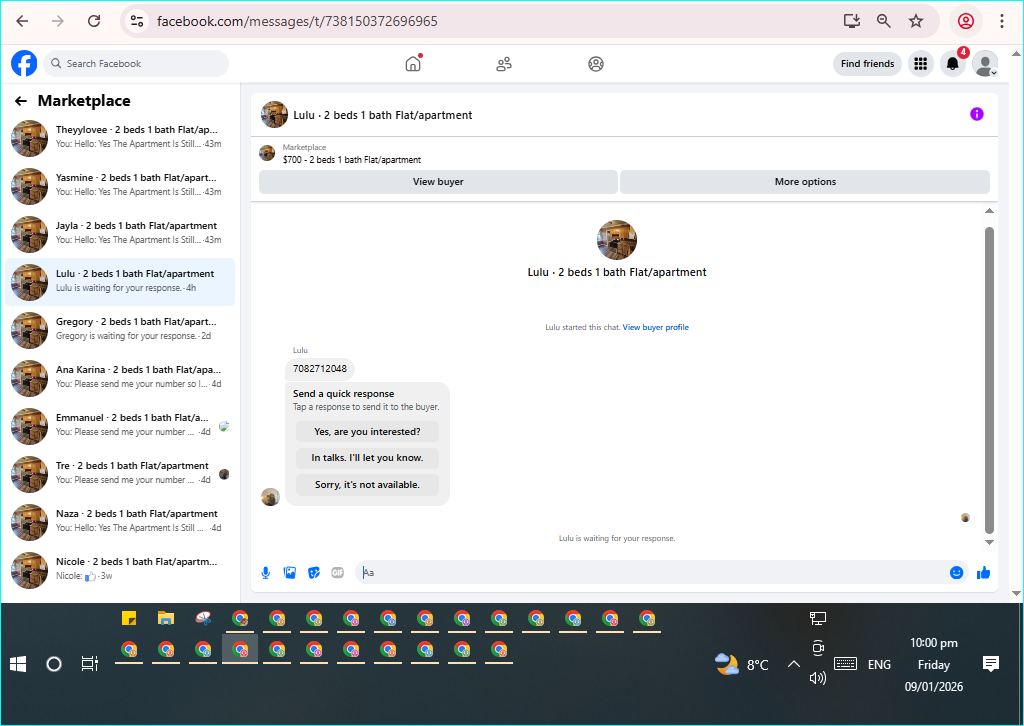Open the volume speaker icon in tray
Screen dimensions: 1024x726
(x=818, y=678)
